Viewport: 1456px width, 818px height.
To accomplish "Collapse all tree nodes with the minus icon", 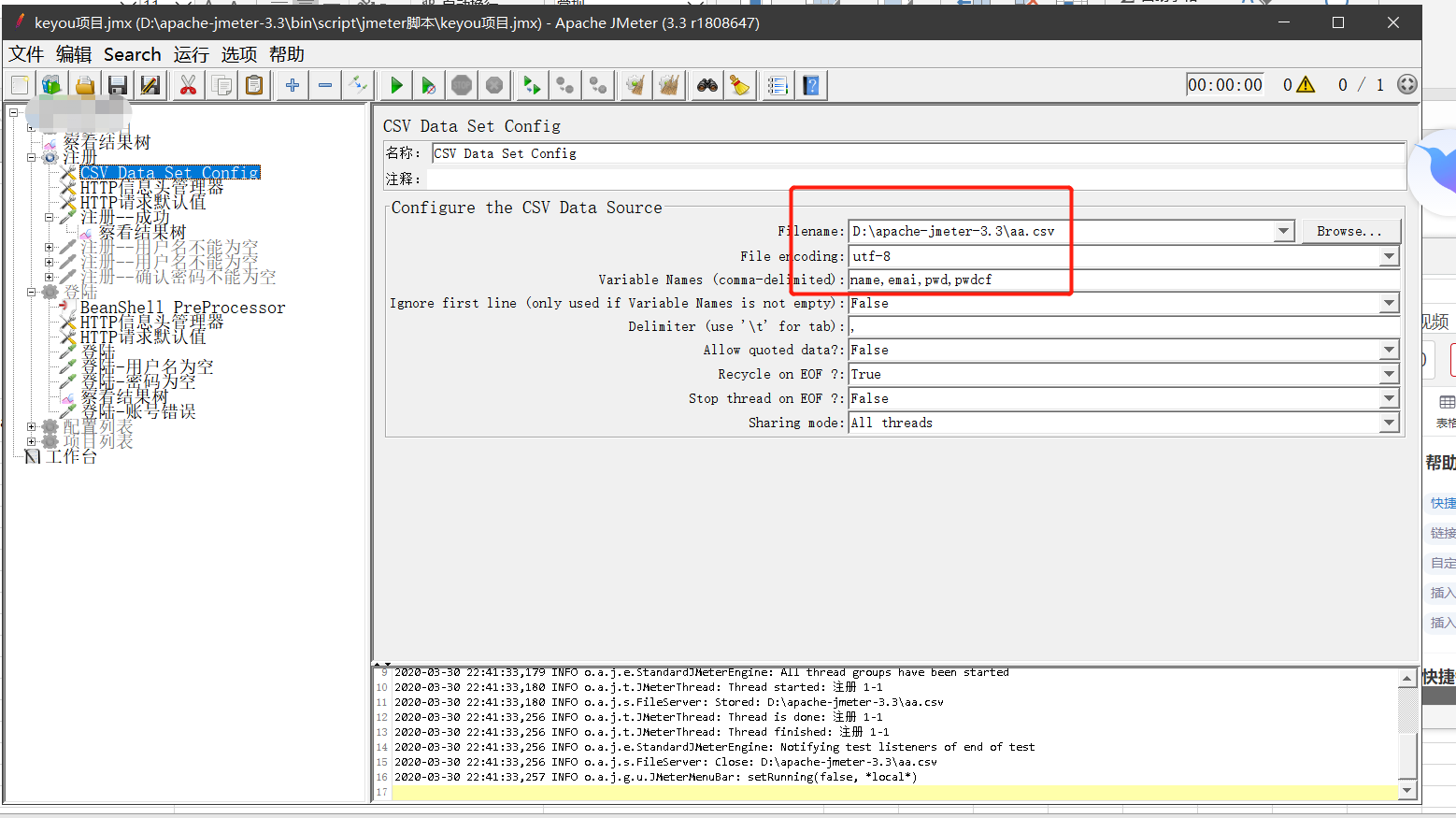I will point(324,84).
